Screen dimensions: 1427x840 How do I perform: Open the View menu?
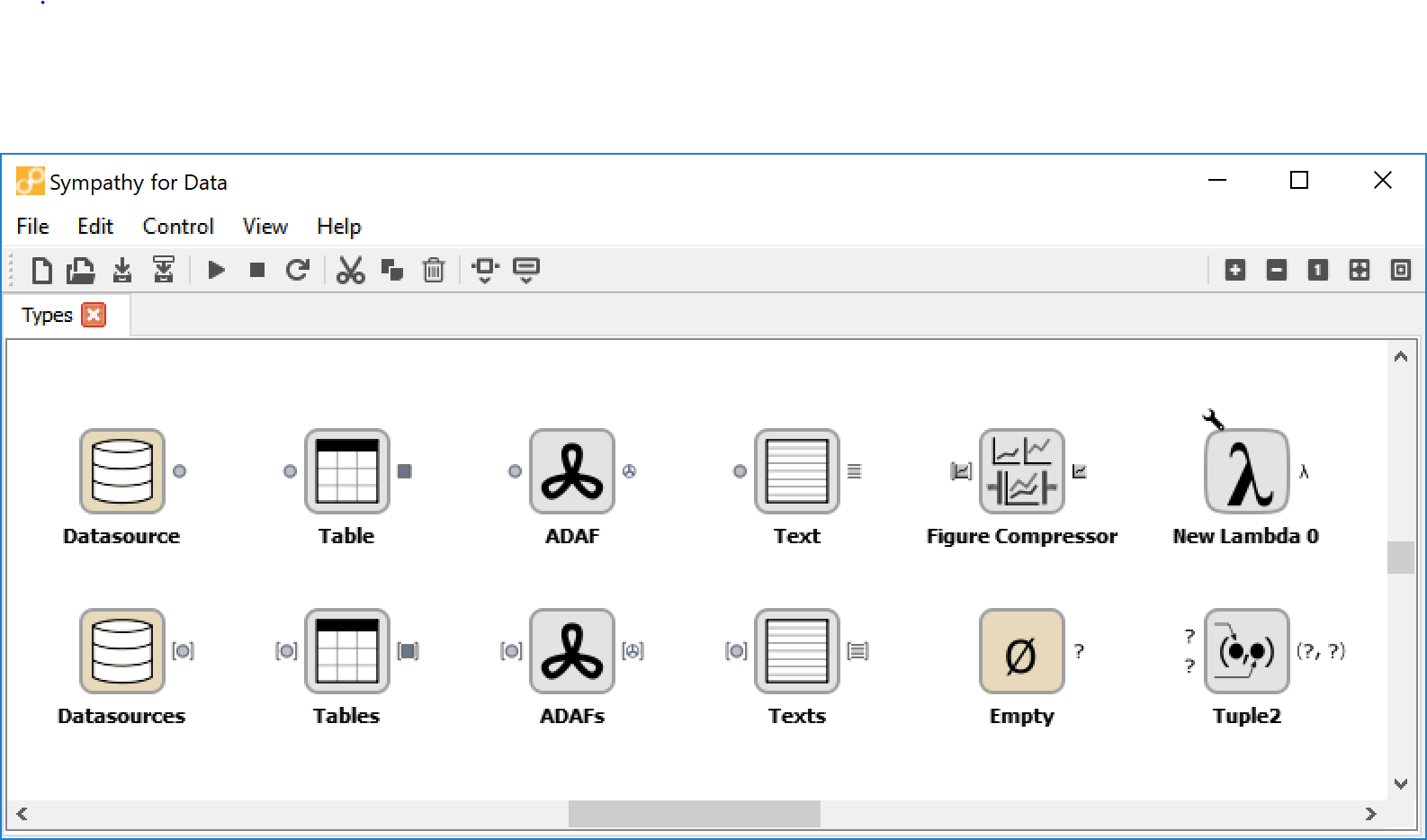pos(265,227)
